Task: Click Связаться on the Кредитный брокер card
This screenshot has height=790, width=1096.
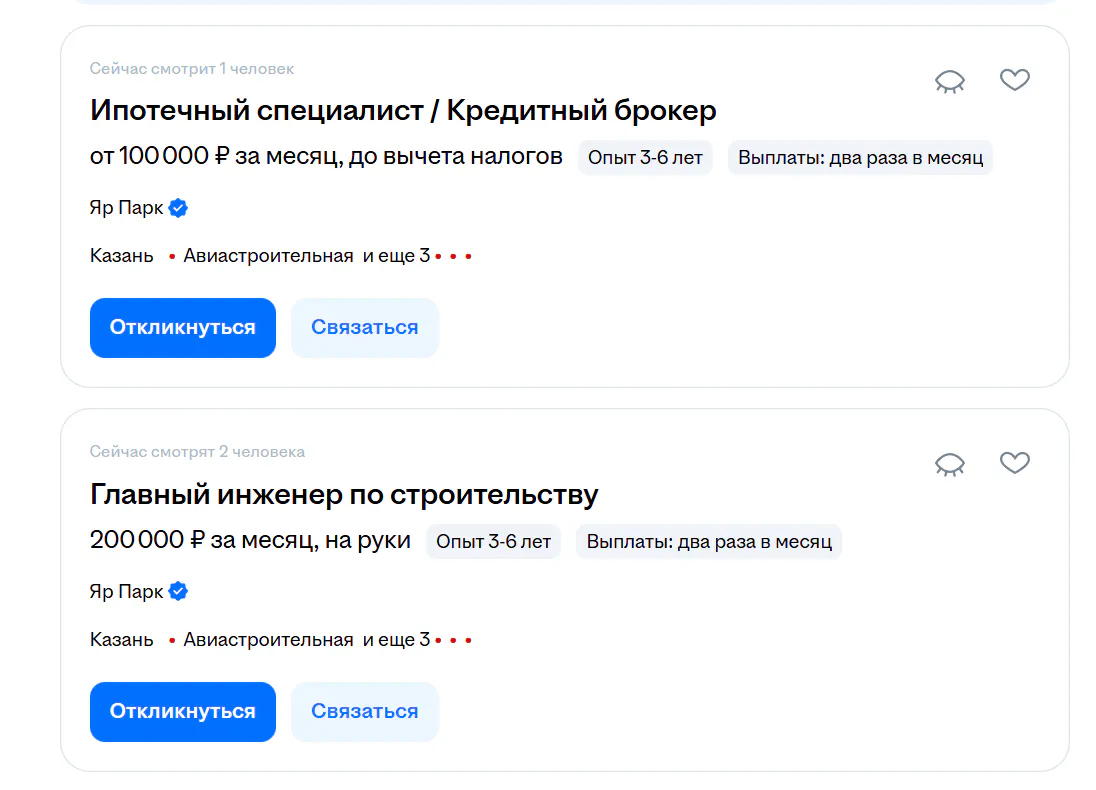Action: (364, 328)
